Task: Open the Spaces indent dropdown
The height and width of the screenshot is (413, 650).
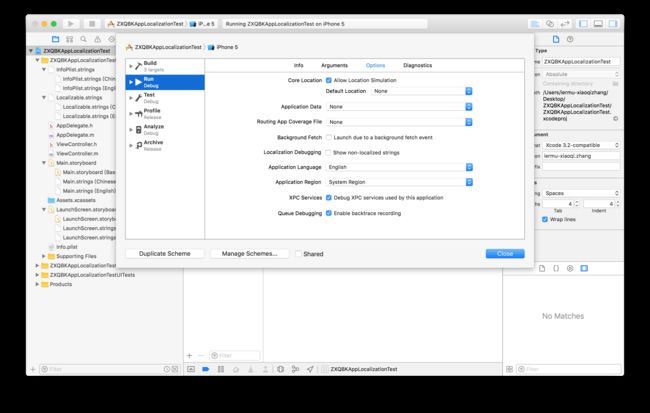Action: coord(581,193)
